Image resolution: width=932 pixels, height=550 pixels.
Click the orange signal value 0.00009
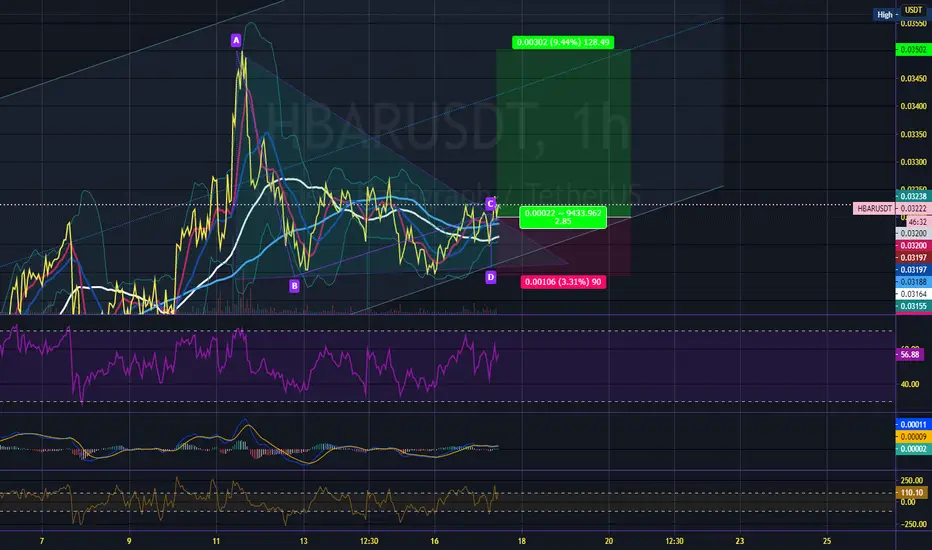point(912,436)
